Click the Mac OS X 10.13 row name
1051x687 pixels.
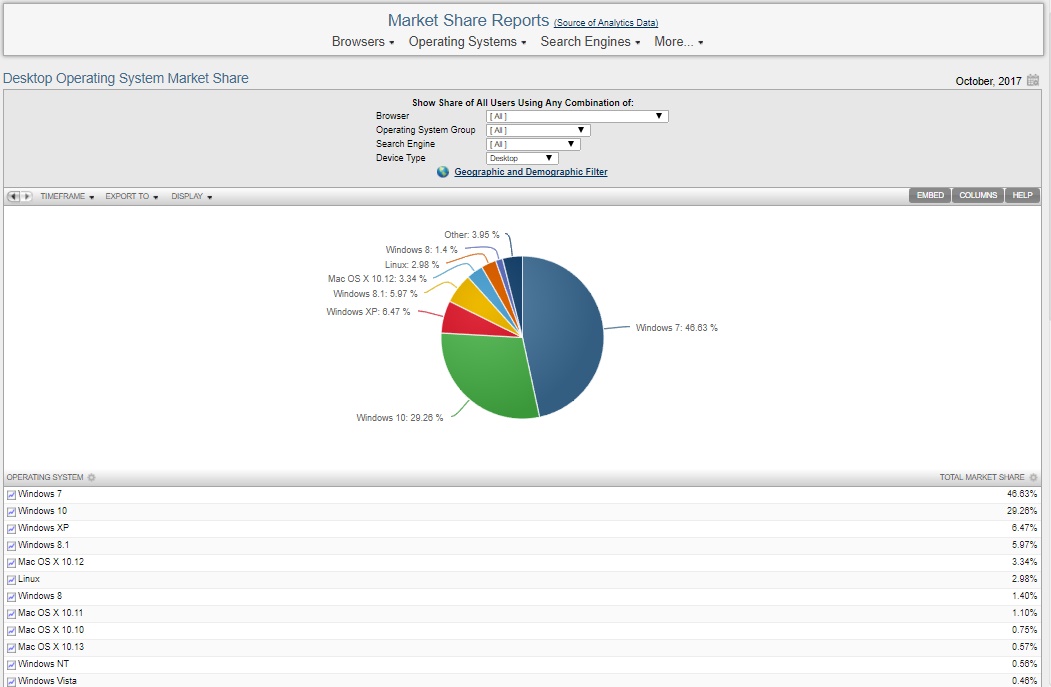(x=51, y=647)
